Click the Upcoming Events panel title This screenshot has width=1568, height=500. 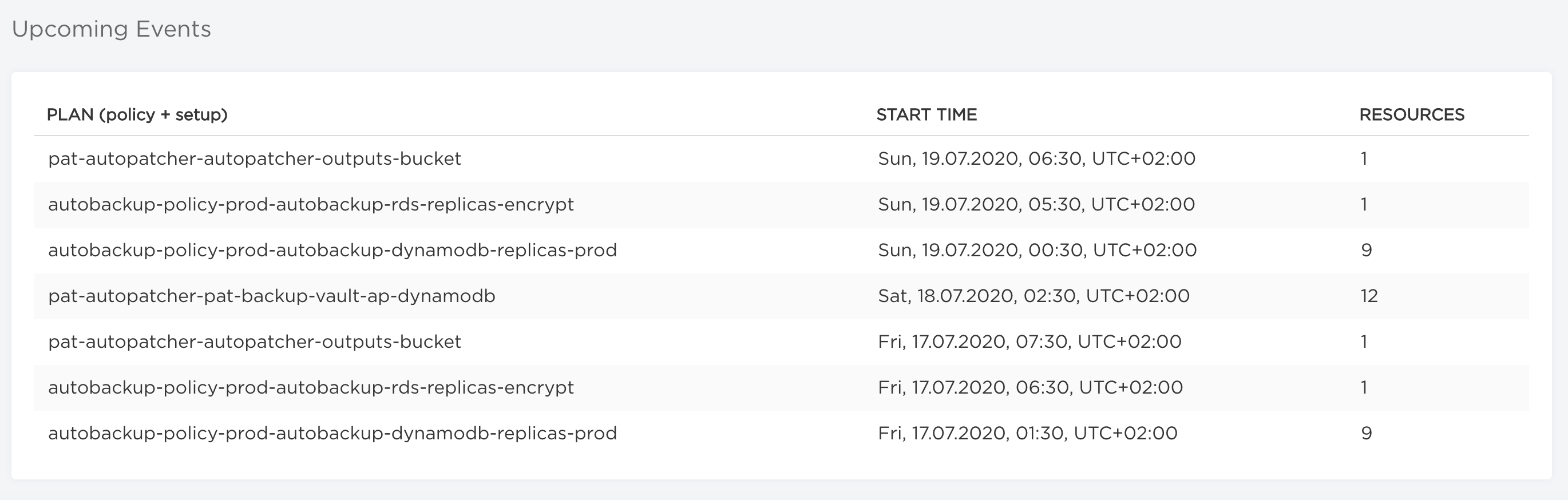(112, 28)
